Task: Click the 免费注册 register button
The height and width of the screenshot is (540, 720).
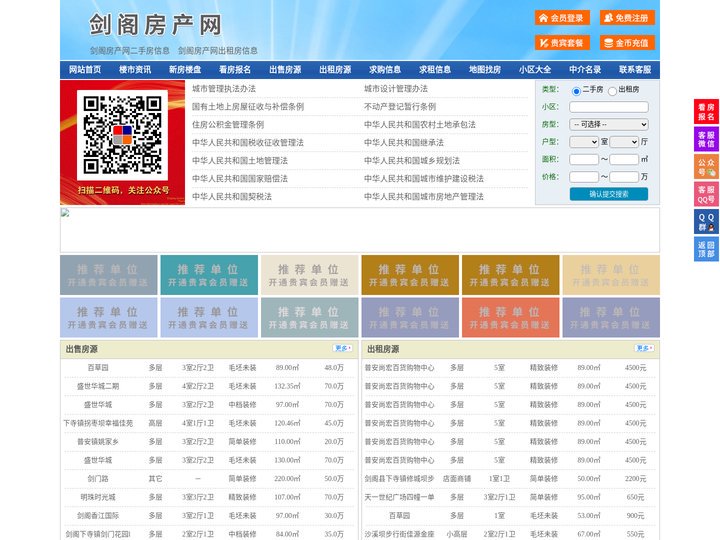Action: (627, 18)
